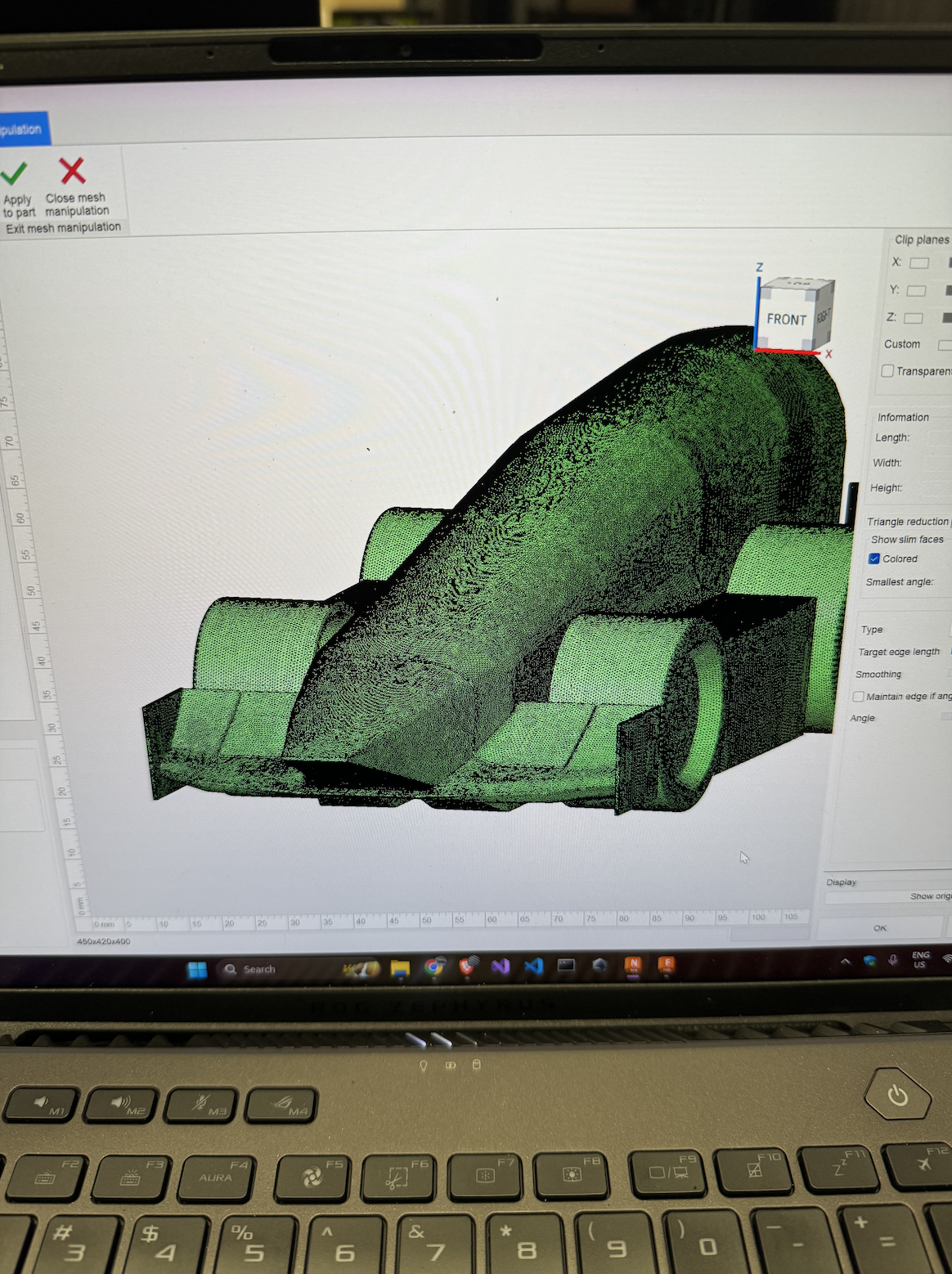Image resolution: width=952 pixels, height=1274 pixels.
Task: Tick the Maintain edge if angle checkbox
Action: coord(858,697)
